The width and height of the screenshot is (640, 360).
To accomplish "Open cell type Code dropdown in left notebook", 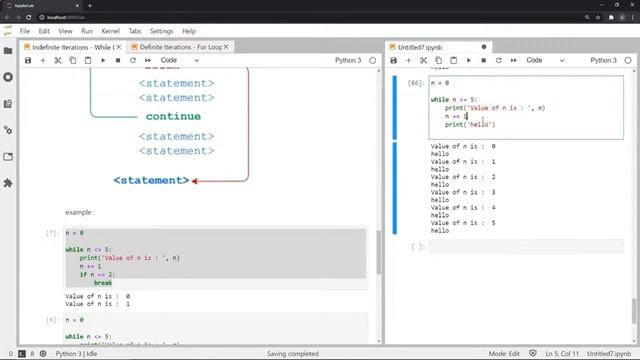I will pyautogui.click(x=179, y=60).
